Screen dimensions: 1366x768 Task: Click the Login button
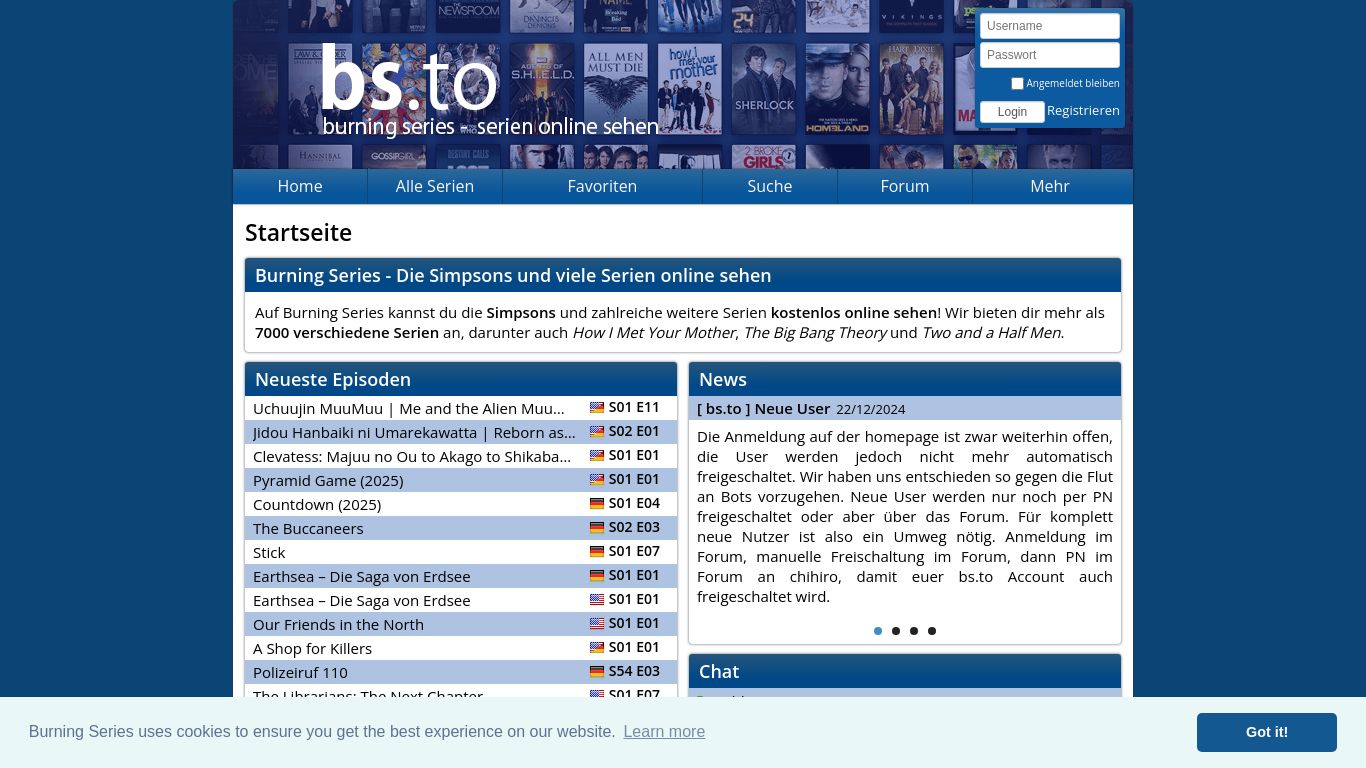click(1012, 112)
